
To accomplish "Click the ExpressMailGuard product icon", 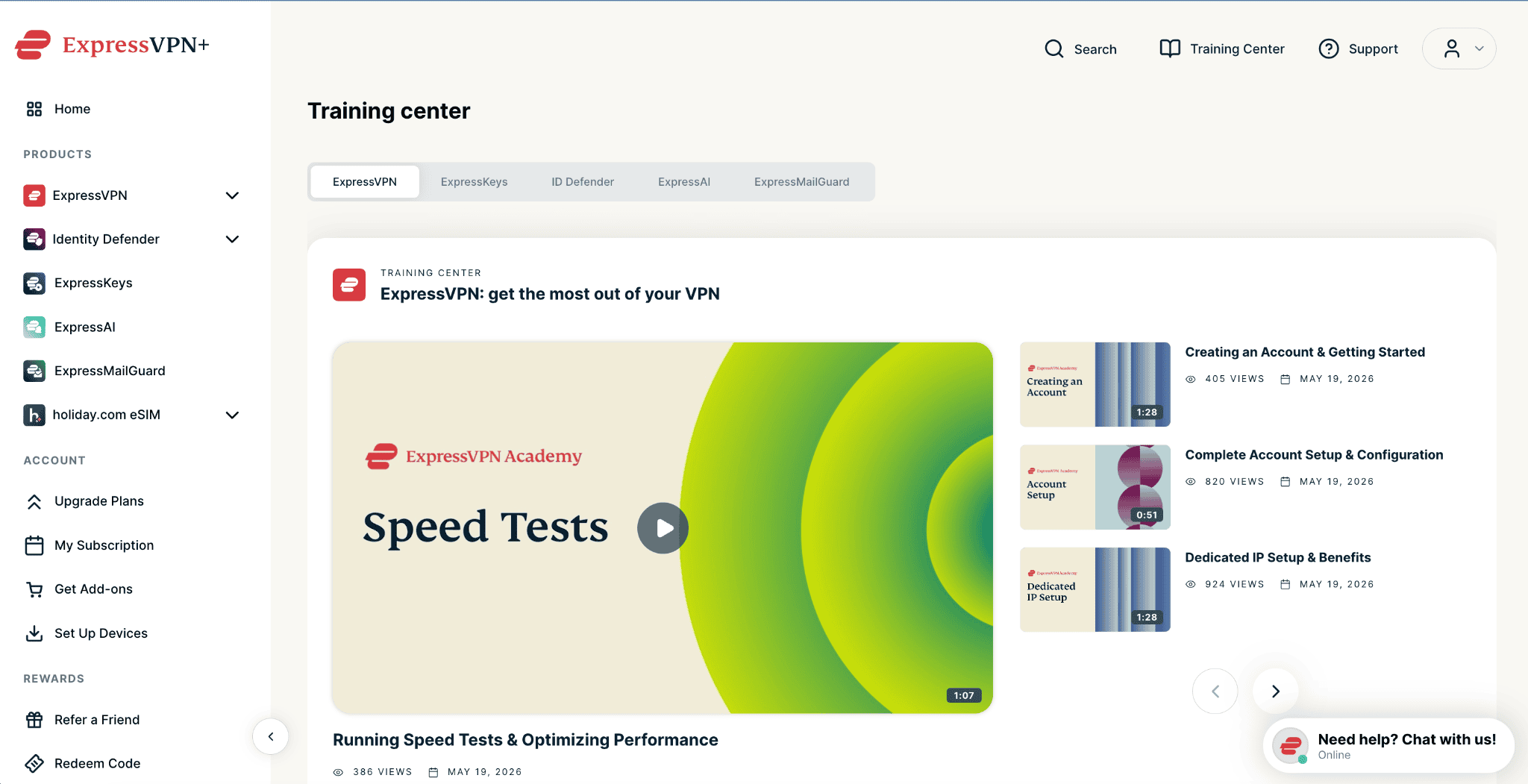I will tap(34, 371).
